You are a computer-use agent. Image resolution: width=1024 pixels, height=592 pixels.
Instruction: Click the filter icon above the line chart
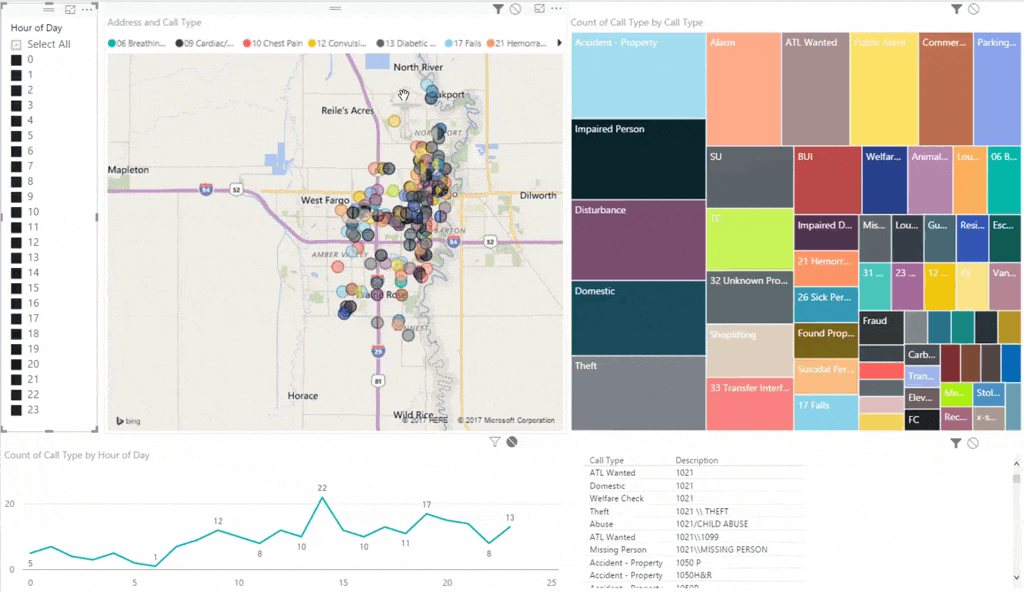click(x=494, y=442)
